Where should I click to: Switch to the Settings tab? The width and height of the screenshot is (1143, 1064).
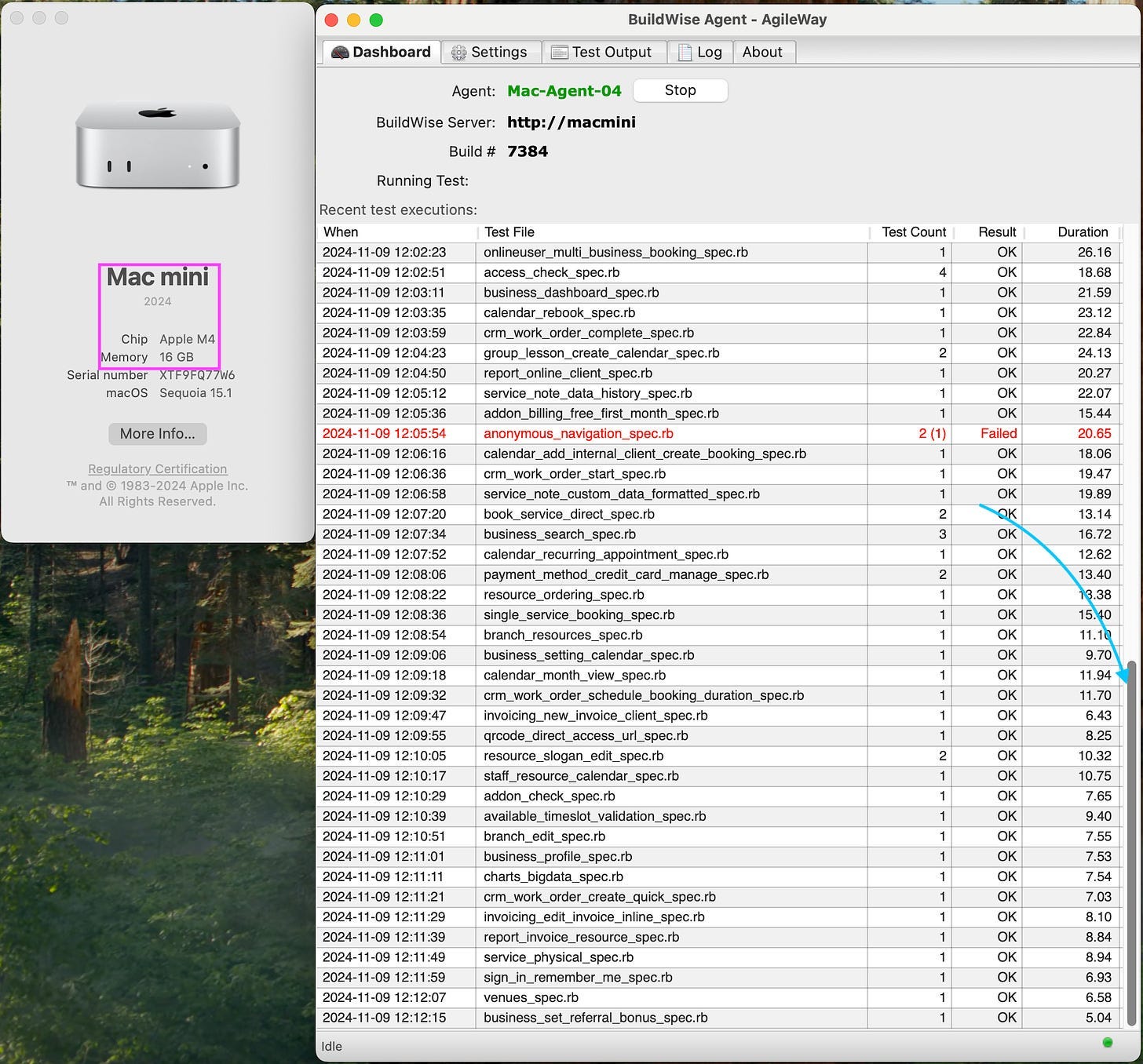490,52
